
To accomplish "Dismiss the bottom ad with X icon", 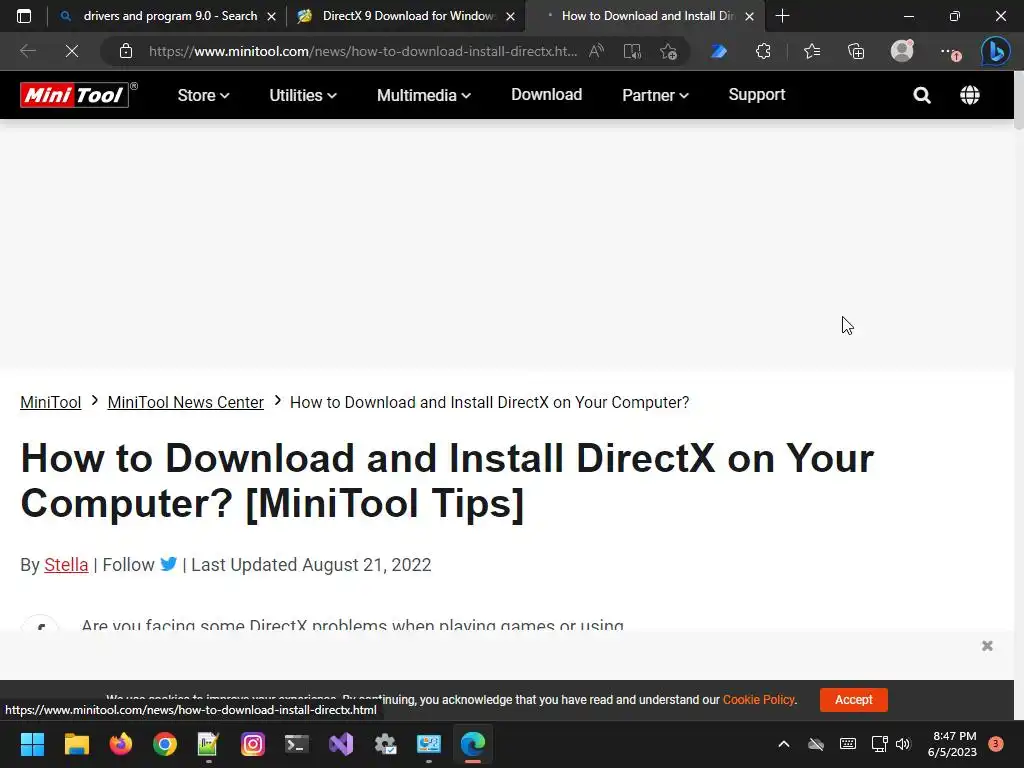I will click(987, 646).
